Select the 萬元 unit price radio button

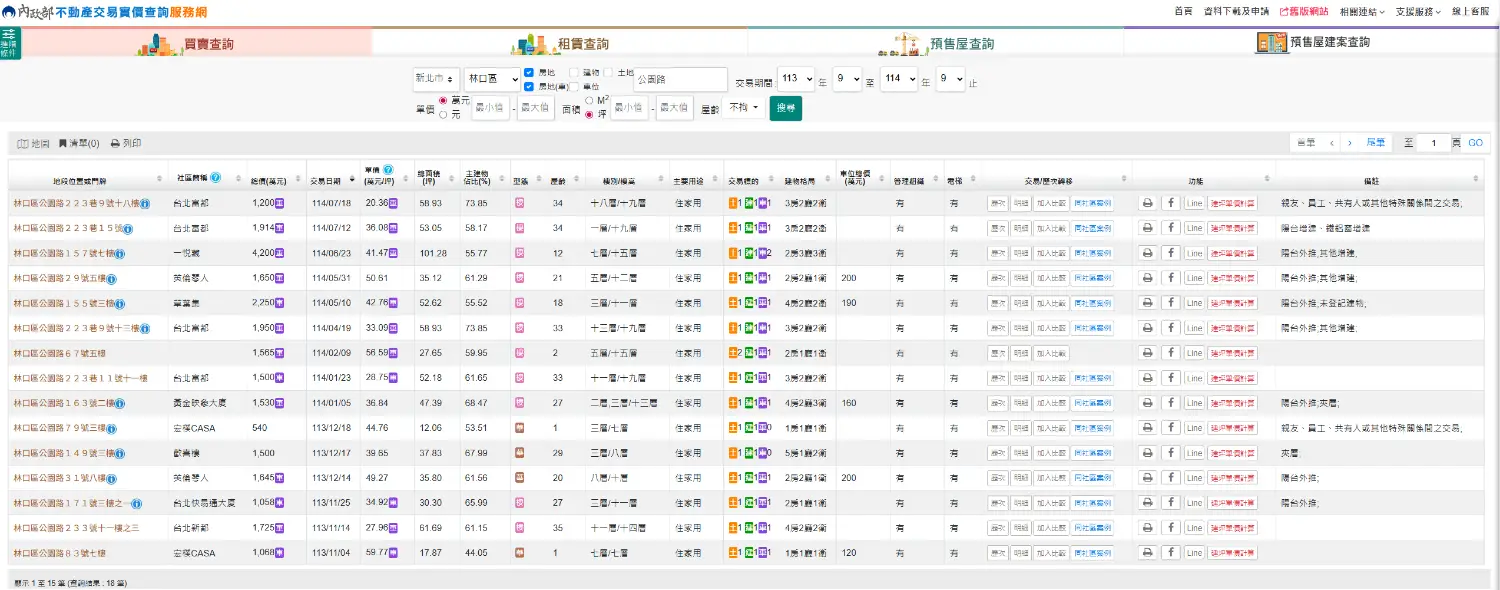click(x=444, y=100)
